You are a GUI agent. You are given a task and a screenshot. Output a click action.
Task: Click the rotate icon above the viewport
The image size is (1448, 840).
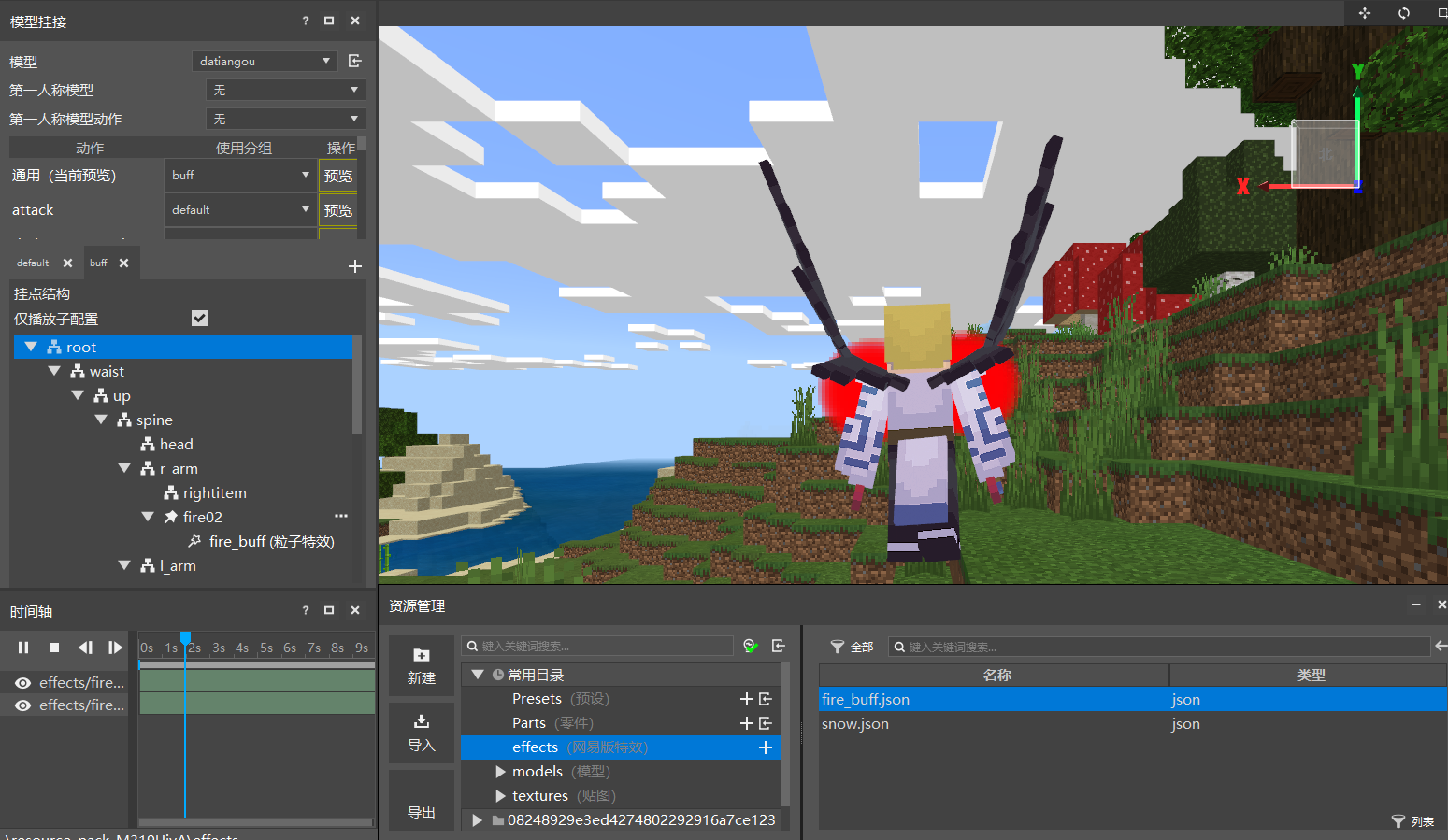1404,13
